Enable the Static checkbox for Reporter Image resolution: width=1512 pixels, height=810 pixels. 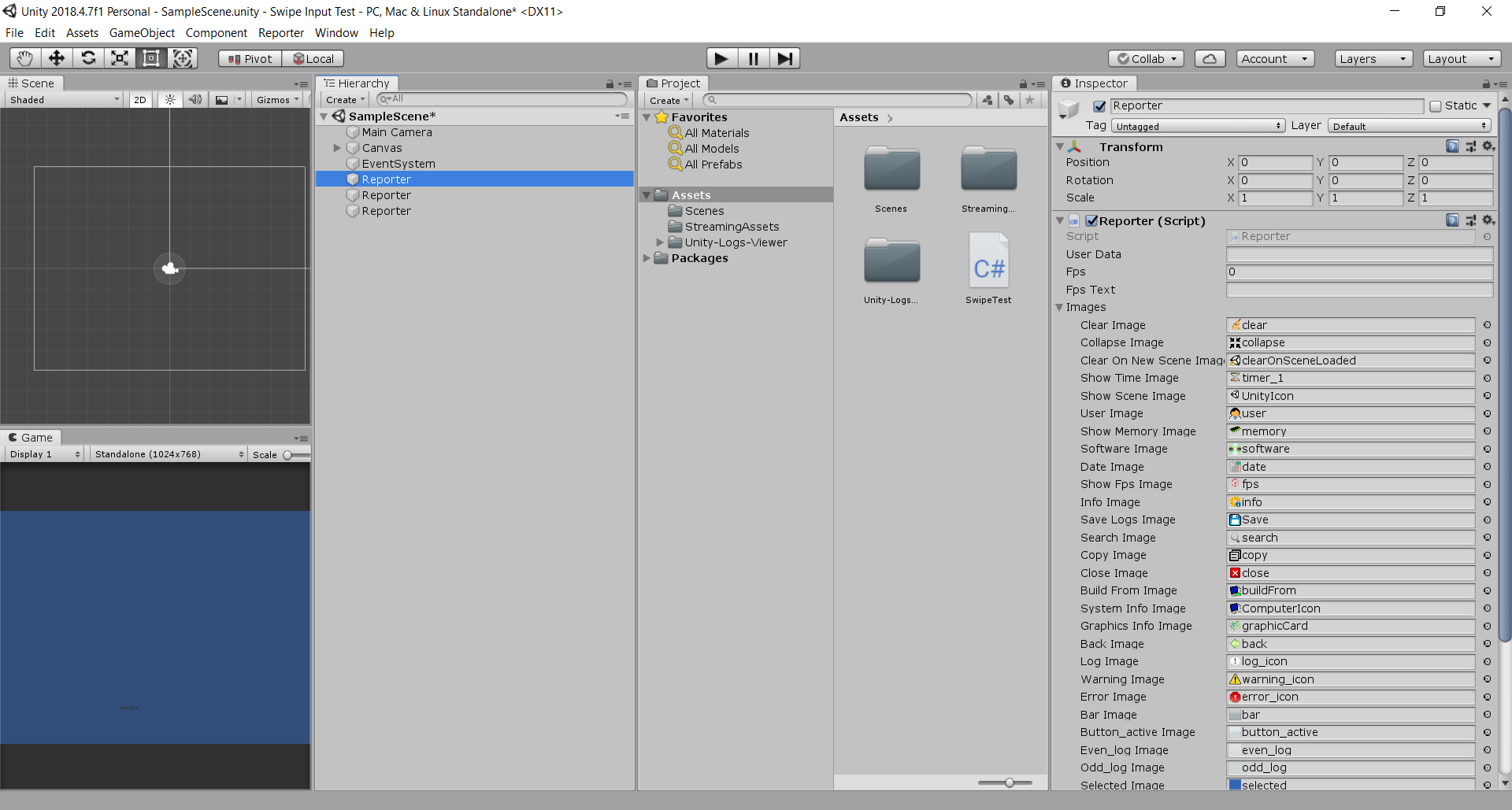[1436, 105]
